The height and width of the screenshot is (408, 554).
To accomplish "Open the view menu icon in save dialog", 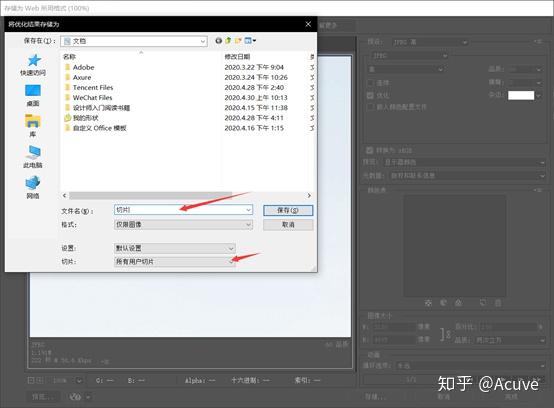I will (x=250, y=41).
